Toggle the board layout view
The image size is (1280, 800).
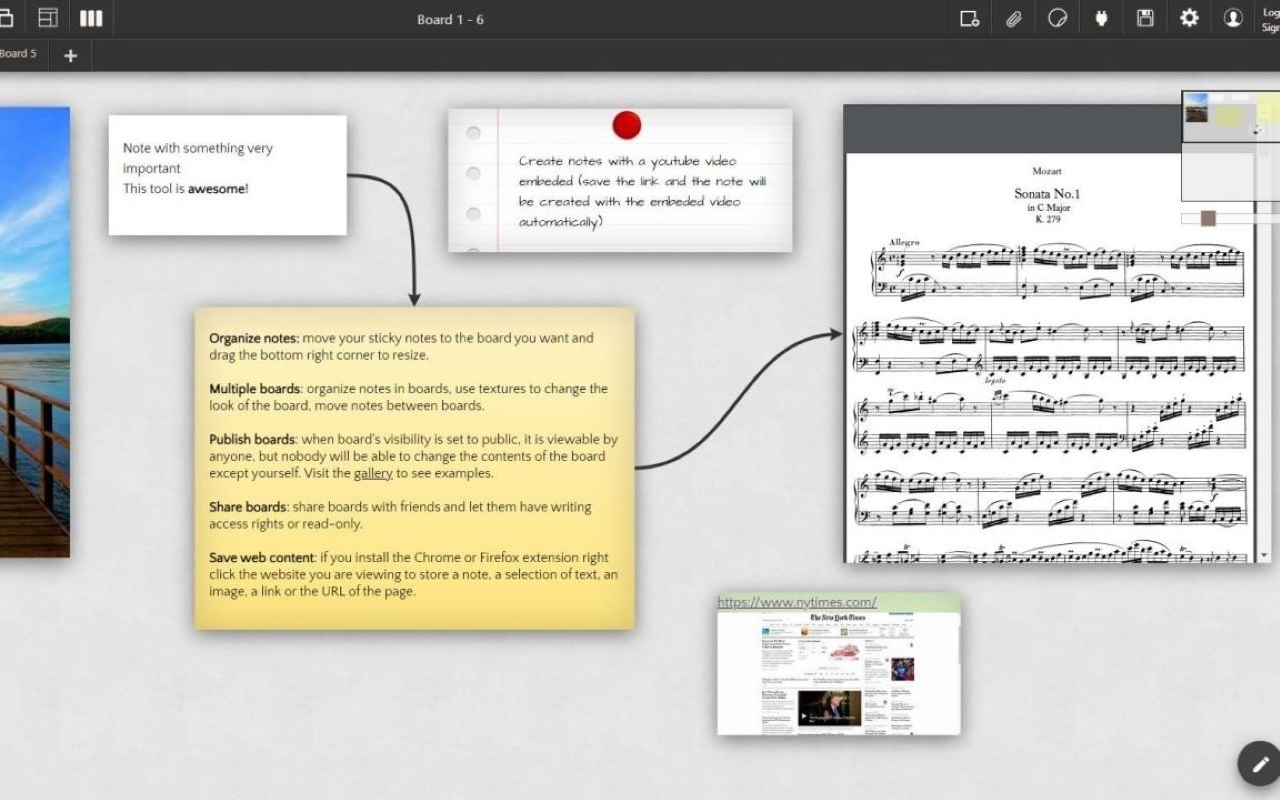(x=47, y=16)
